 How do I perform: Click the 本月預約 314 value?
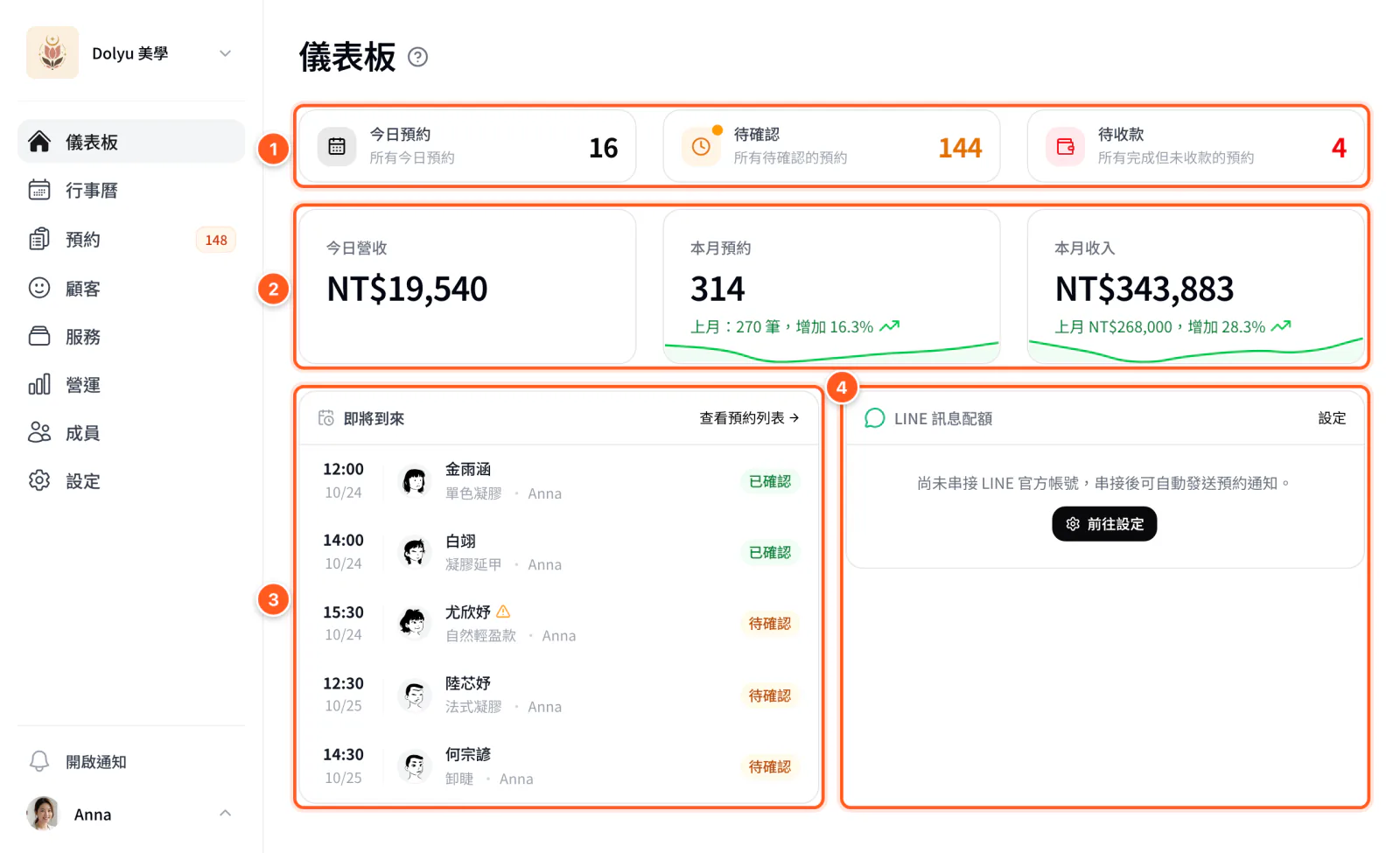coord(717,289)
